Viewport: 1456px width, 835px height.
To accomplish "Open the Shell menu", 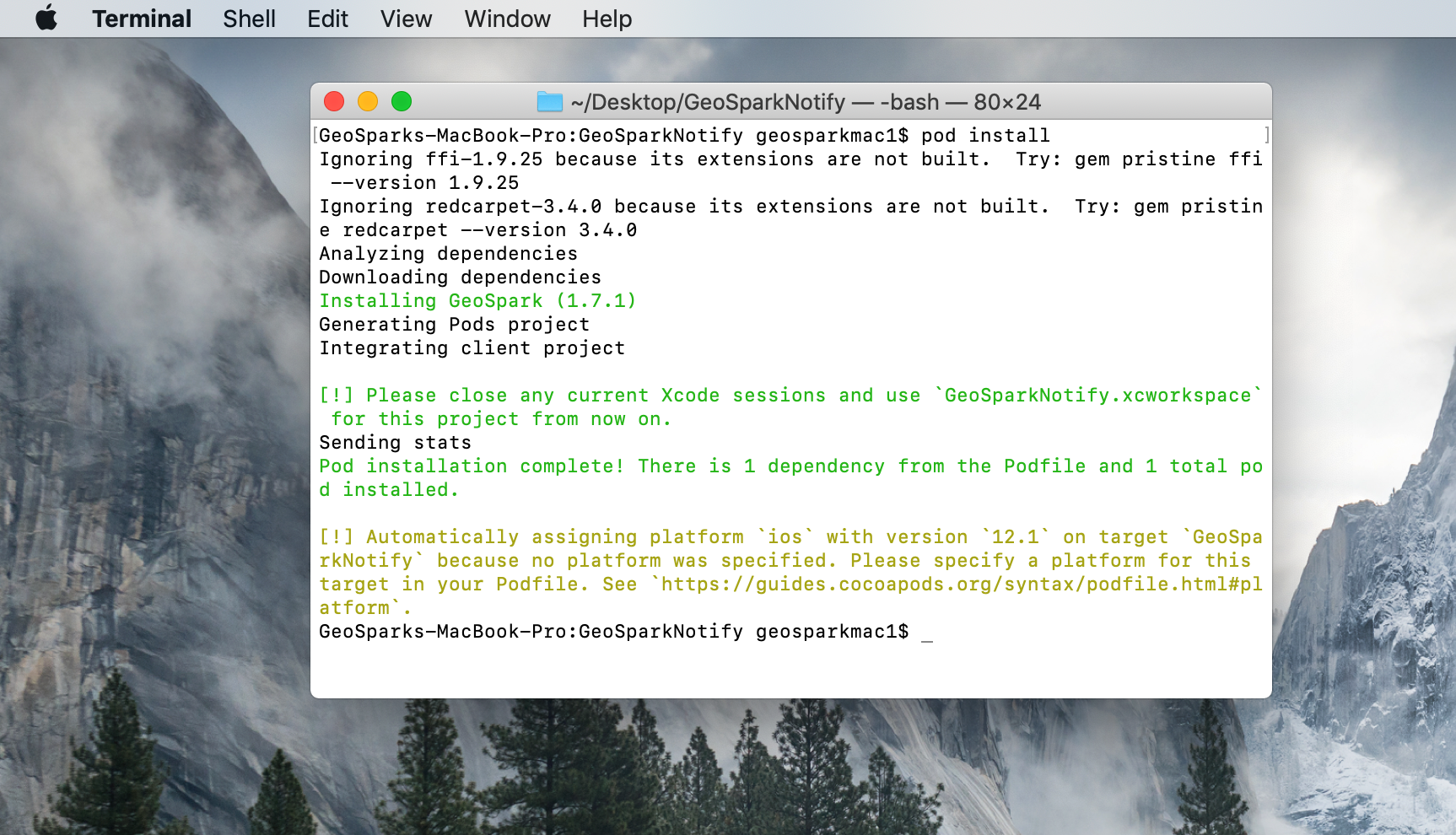I will point(249,19).
